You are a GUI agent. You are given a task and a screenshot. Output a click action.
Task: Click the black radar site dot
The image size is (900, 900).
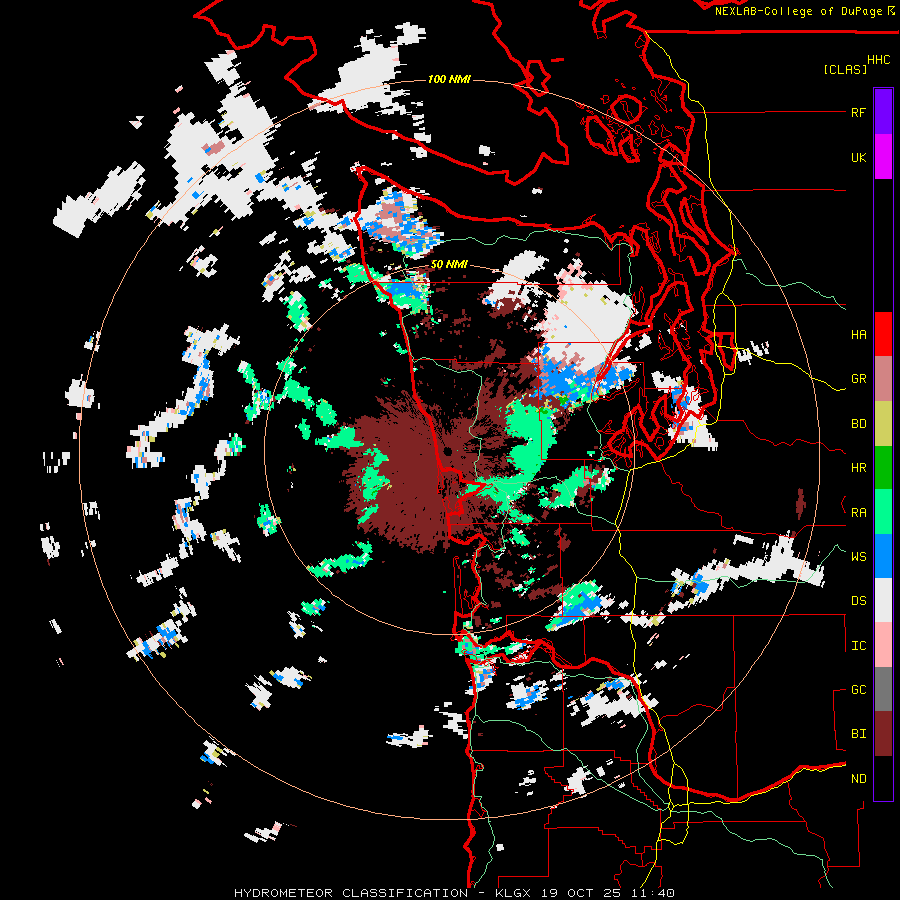pos(448,452)
